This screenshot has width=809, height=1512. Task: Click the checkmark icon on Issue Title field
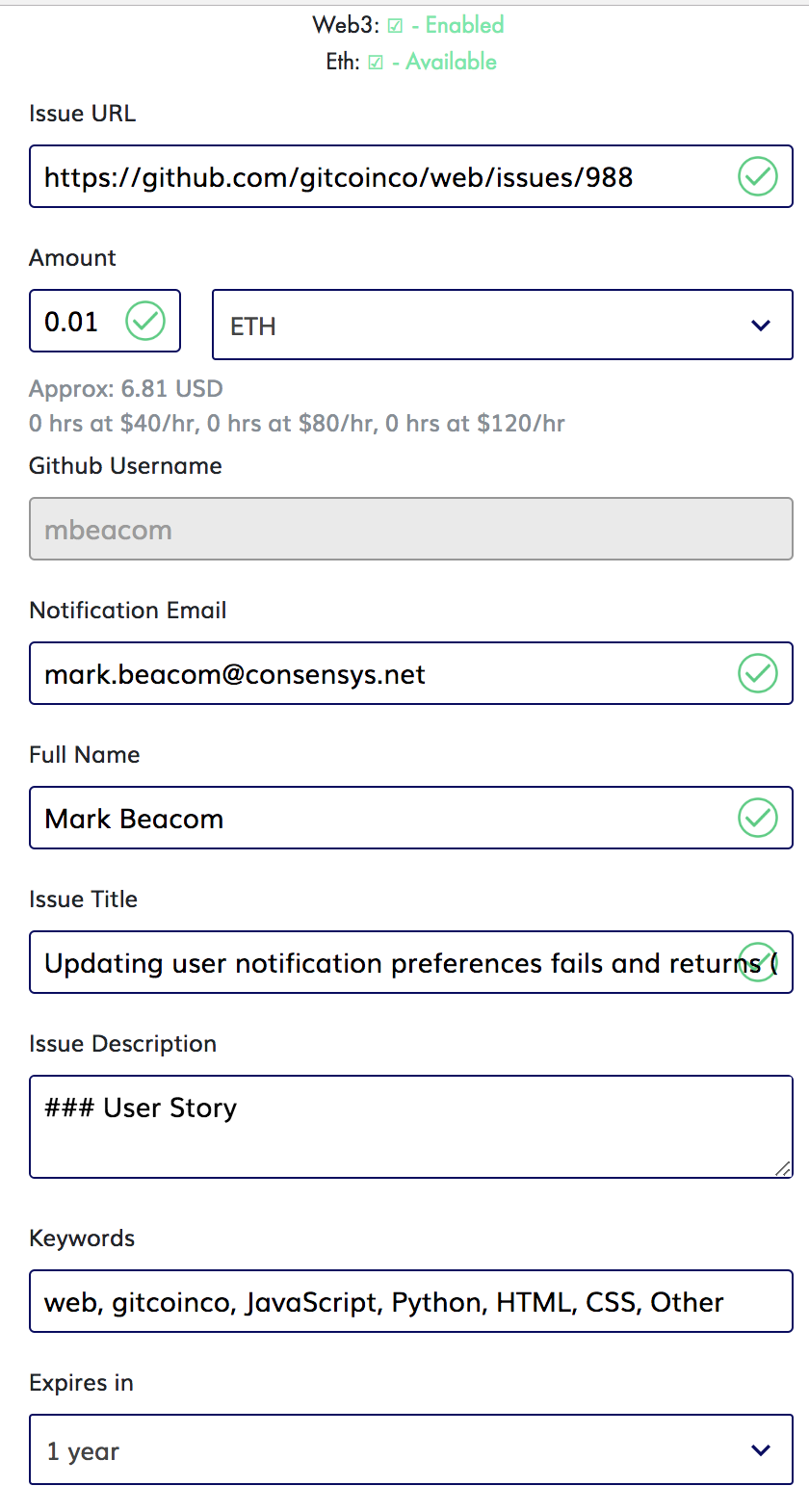click(x=758, y=962)
